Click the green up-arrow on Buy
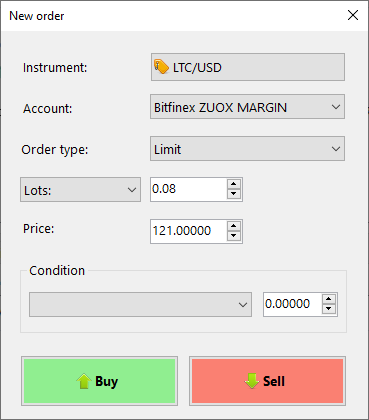 click(x=84, y=381)
